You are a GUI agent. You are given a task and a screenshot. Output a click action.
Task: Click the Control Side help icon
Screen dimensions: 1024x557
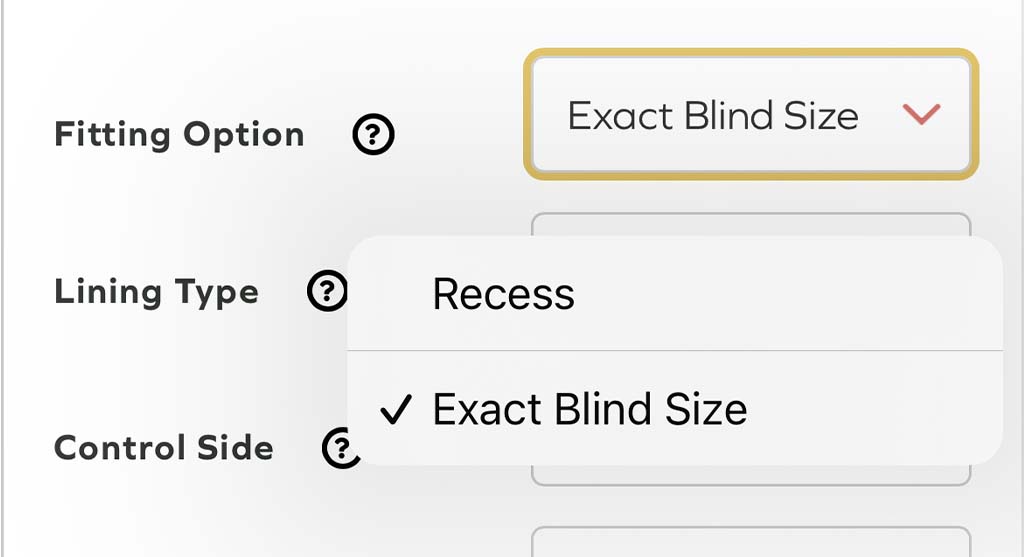coord(340,446)
